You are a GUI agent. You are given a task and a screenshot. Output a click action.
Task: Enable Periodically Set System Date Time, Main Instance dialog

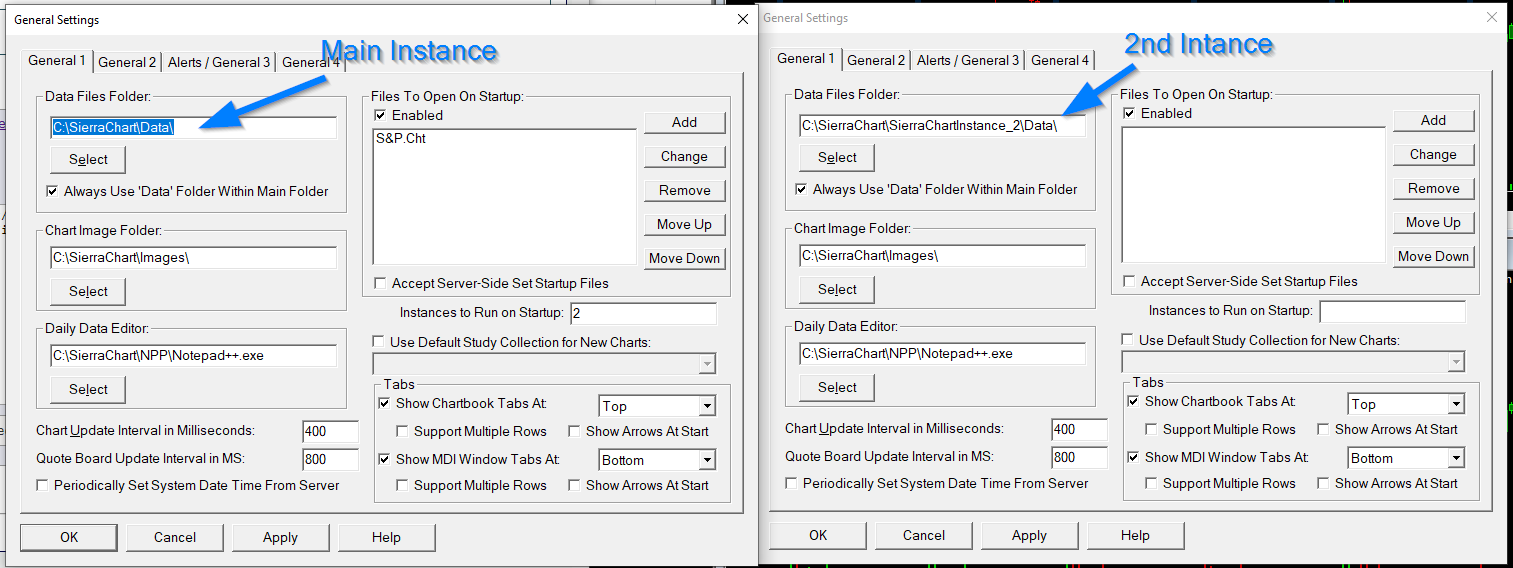[x=43, y=485]
